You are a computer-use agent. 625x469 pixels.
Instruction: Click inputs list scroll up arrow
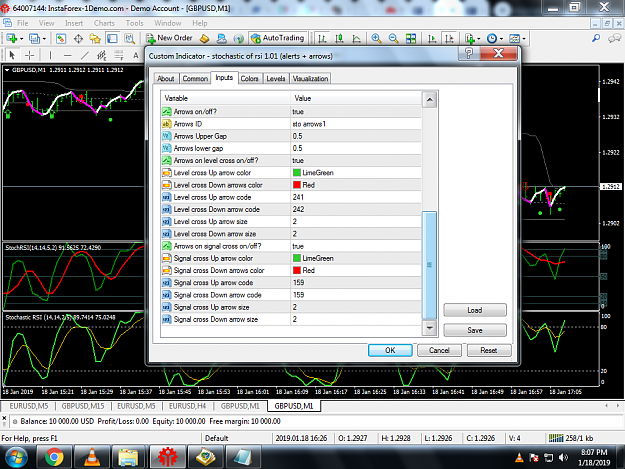(x=430, y=100)
